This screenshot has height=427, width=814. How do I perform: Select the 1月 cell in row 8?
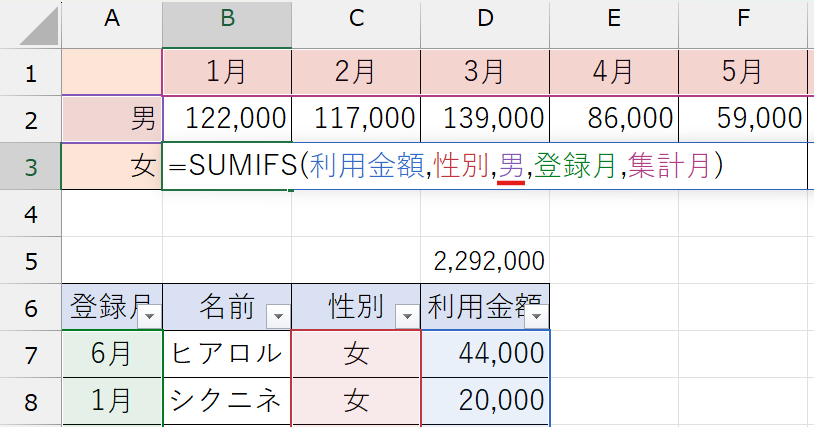click(112, 402)
